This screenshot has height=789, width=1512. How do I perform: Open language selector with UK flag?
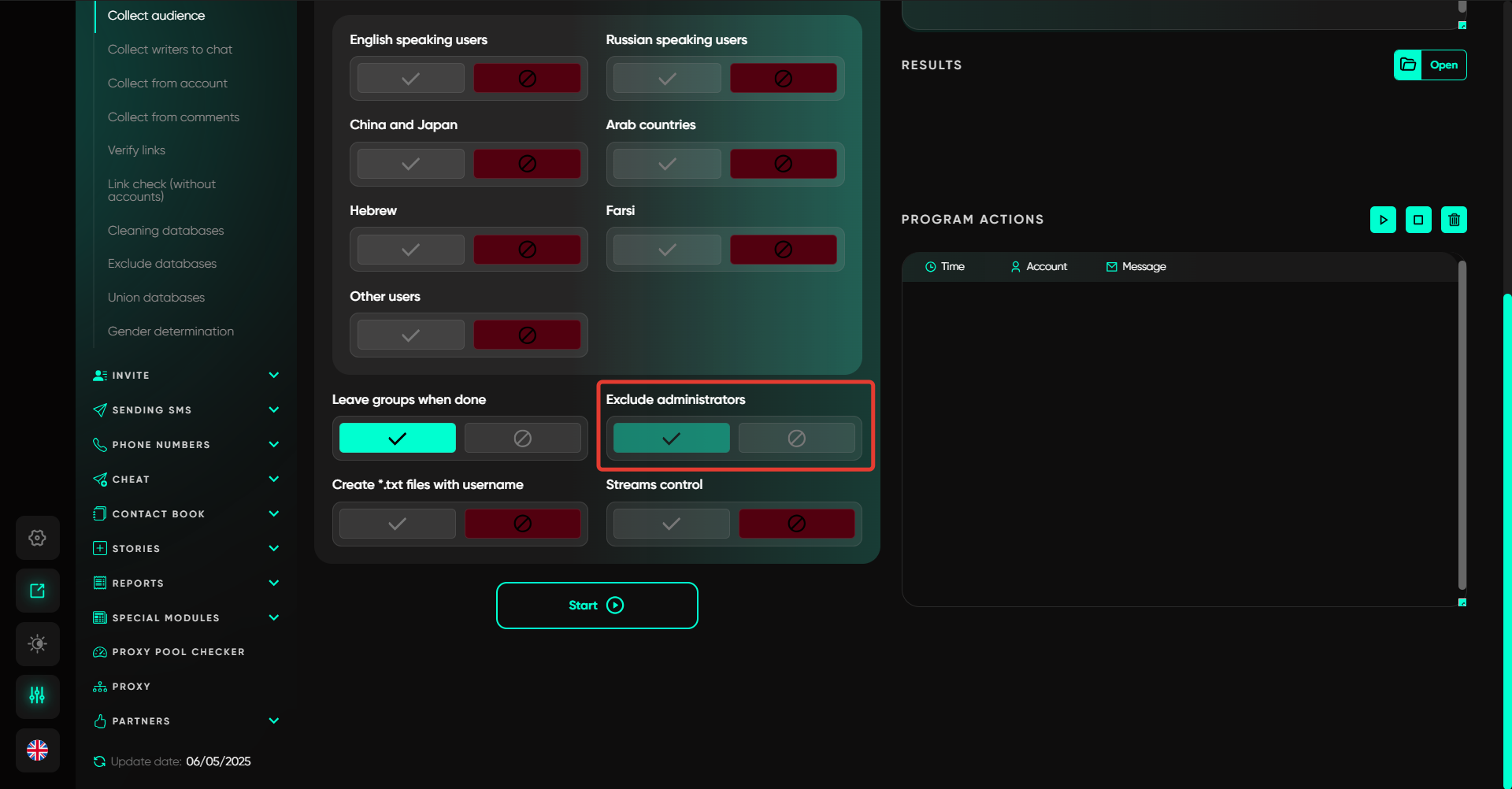pyautogui.click(x=37, y=750)
